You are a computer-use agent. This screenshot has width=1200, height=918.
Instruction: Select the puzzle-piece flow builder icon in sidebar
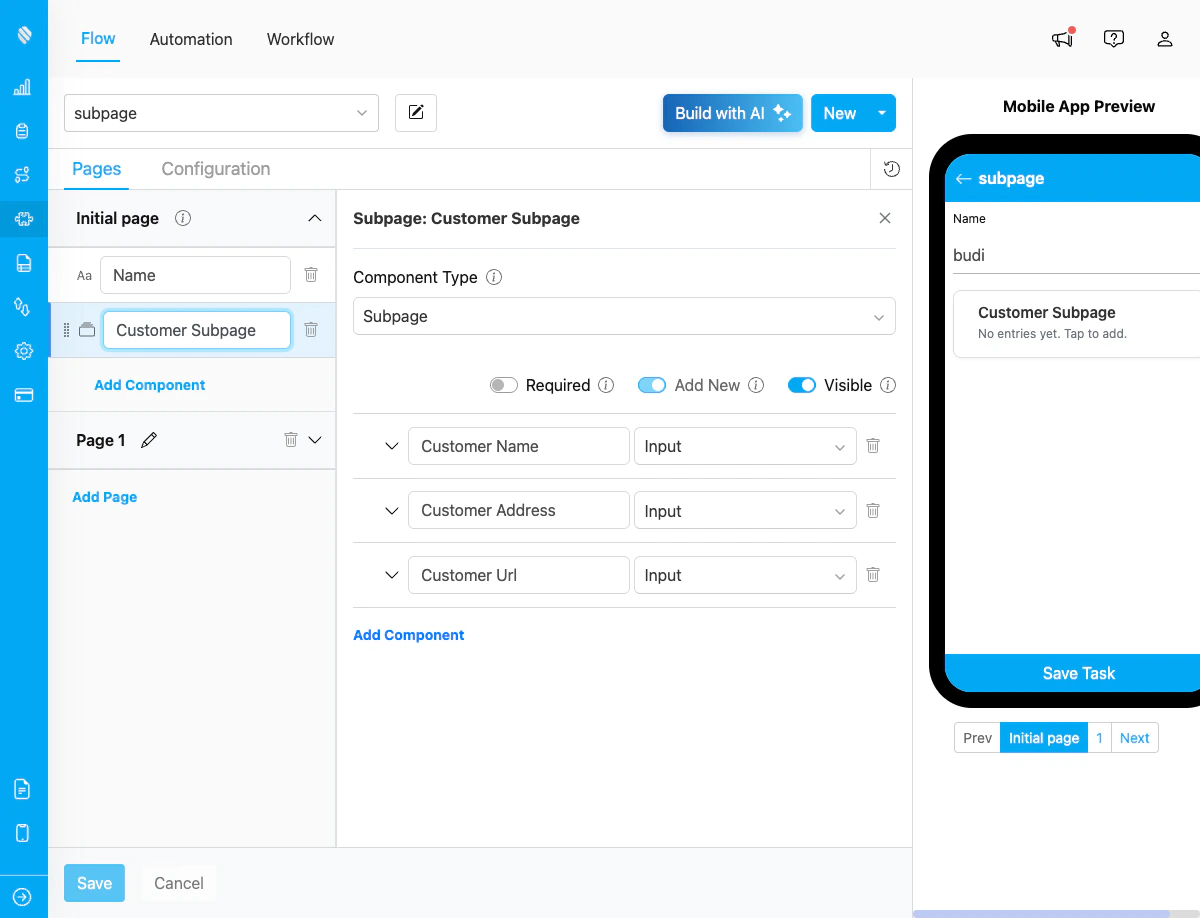(x=23, y=219)
